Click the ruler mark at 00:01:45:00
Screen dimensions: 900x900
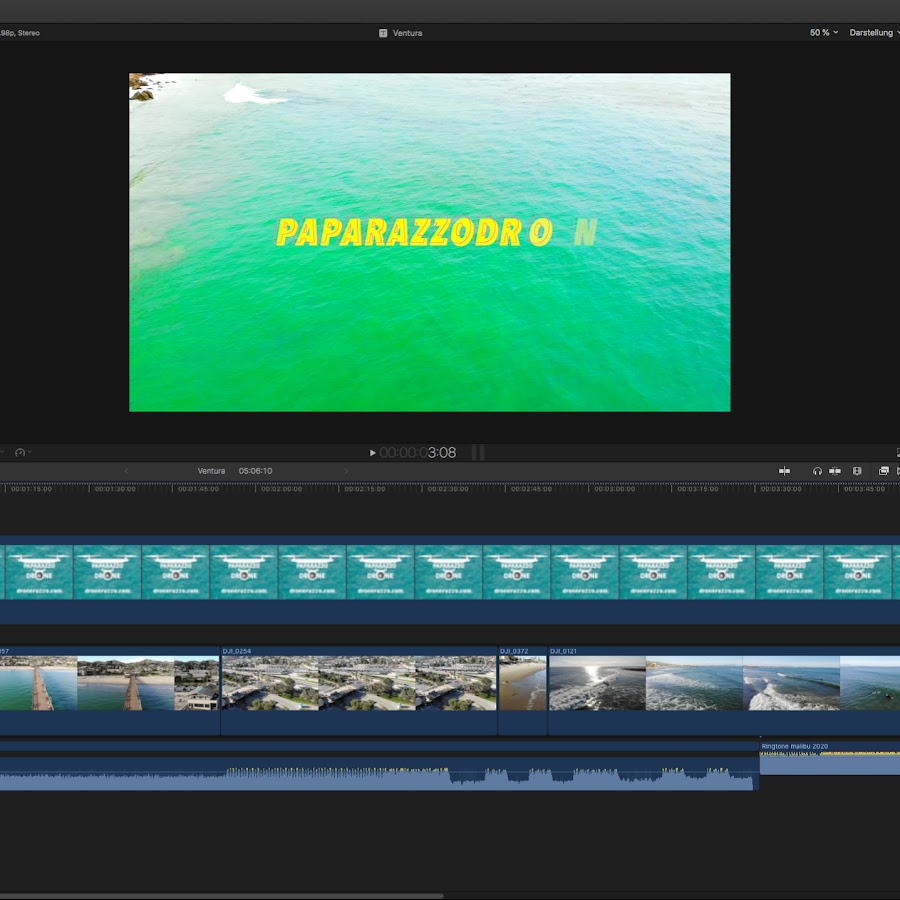click(198, 489)
